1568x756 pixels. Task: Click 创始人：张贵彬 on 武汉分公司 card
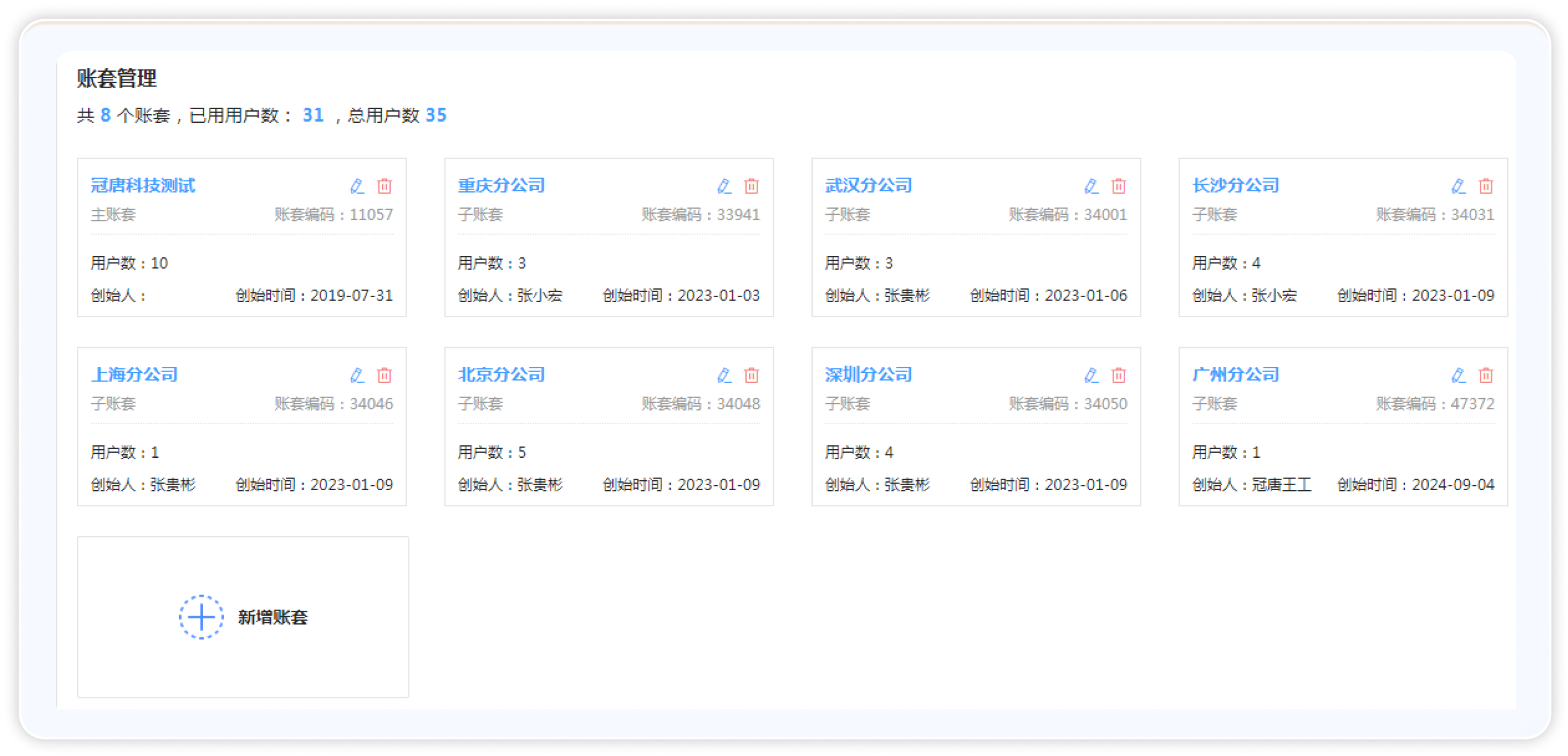coord(877,295)
